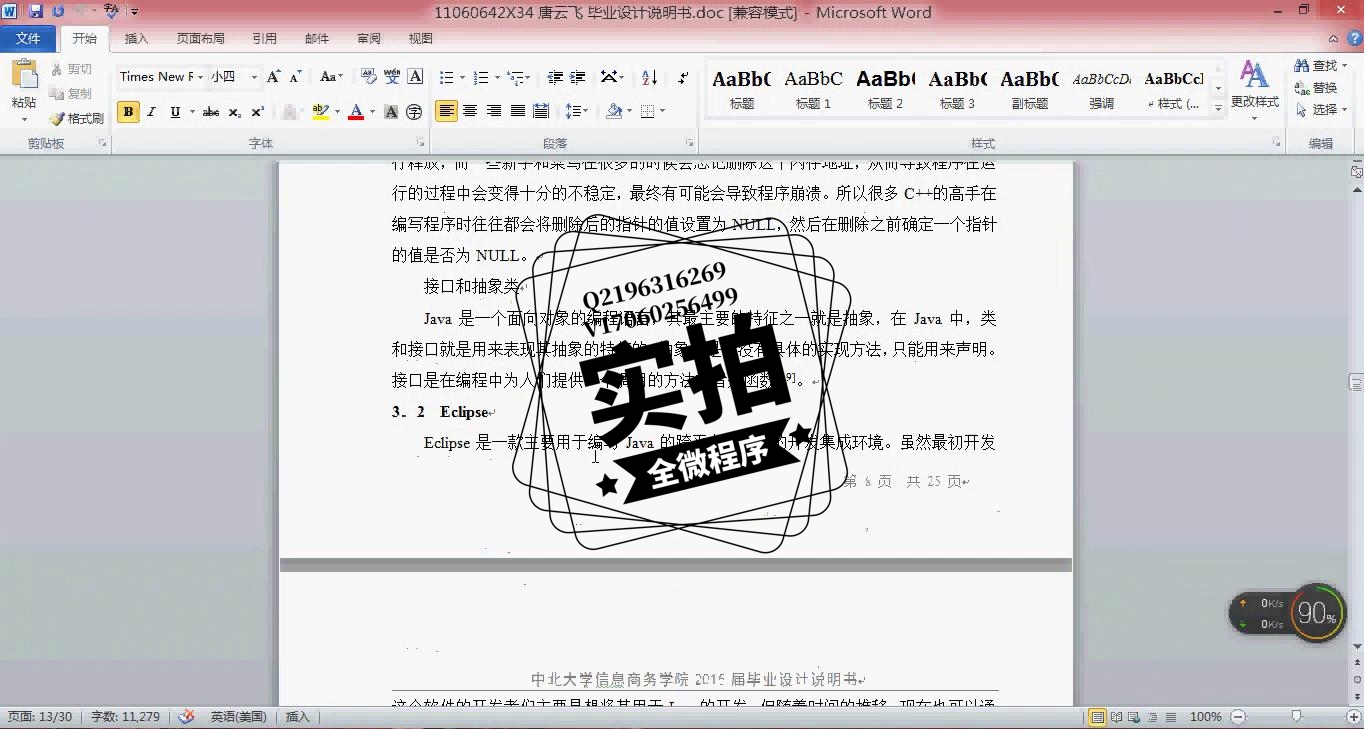
Task: Shrink font size with the small A
Action: [295, 77]
